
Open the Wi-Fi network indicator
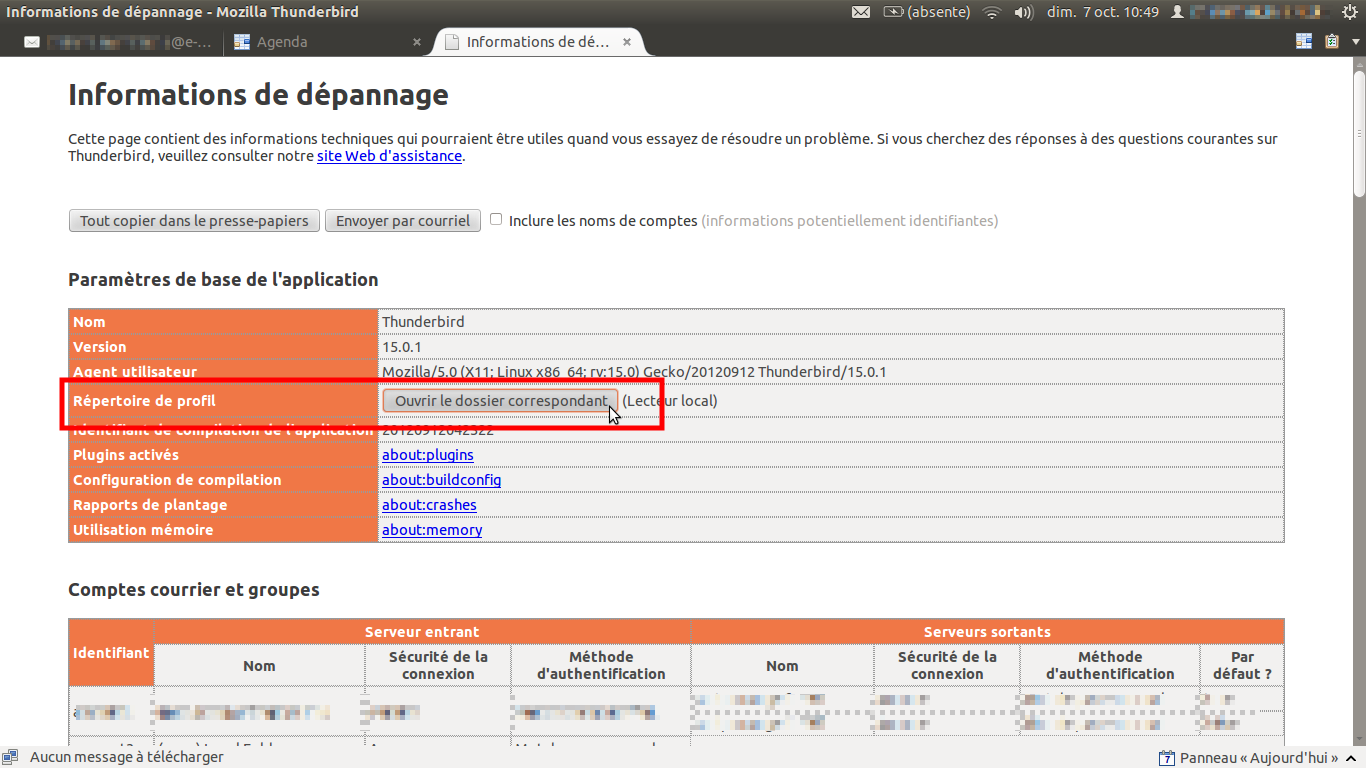coord(991,12)
